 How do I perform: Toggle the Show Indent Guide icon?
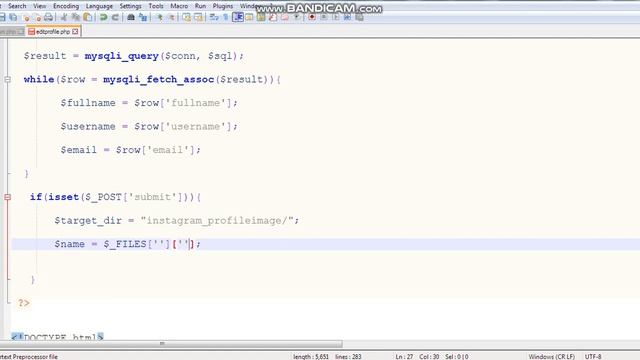pyautogui.click(x=238, y=17)
